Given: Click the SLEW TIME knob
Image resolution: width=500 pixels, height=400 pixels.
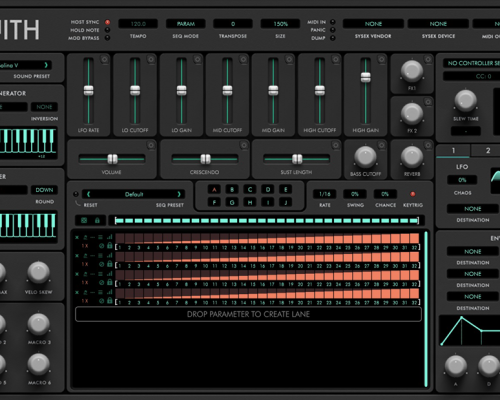Looking at the screenshot, I should 466,101.
